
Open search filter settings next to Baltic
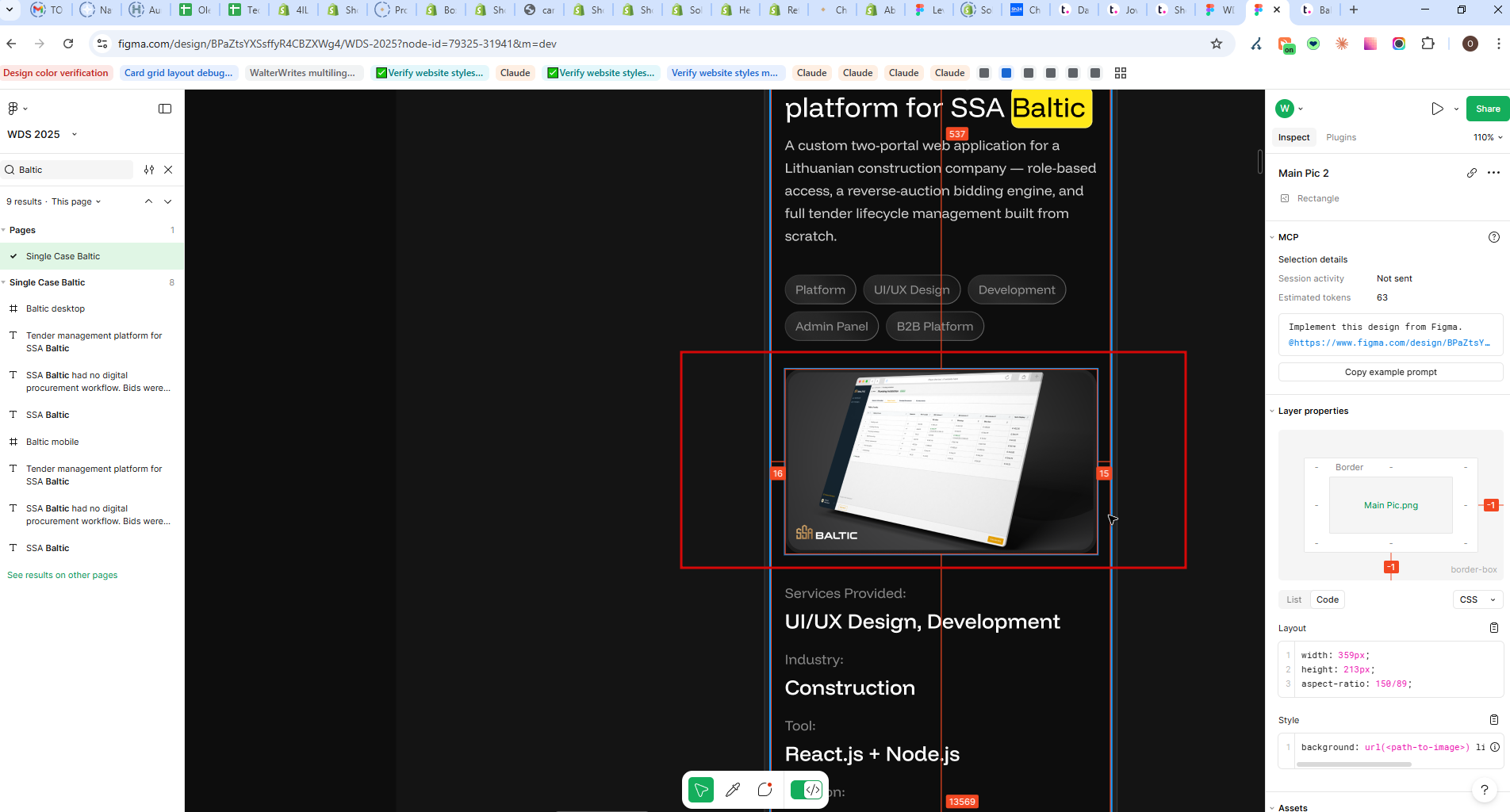click(x=149, y=170)
